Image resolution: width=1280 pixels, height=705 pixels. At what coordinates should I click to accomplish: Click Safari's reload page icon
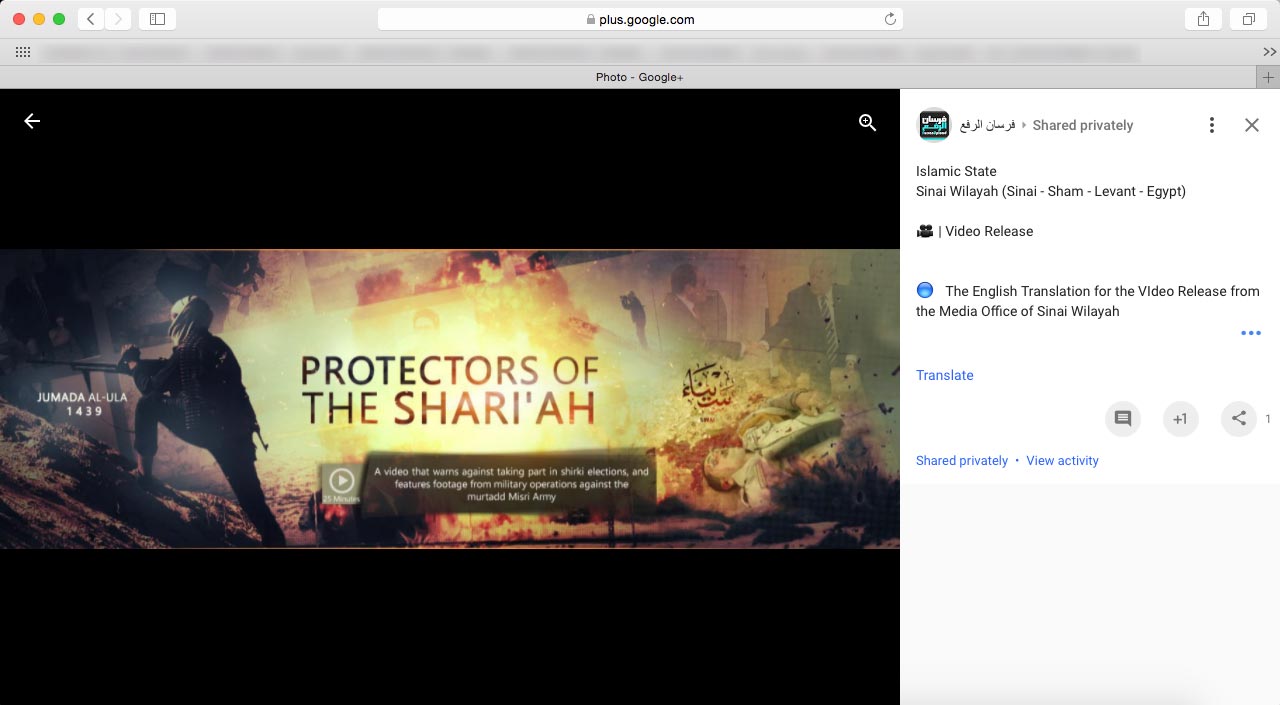pos(889,19)
